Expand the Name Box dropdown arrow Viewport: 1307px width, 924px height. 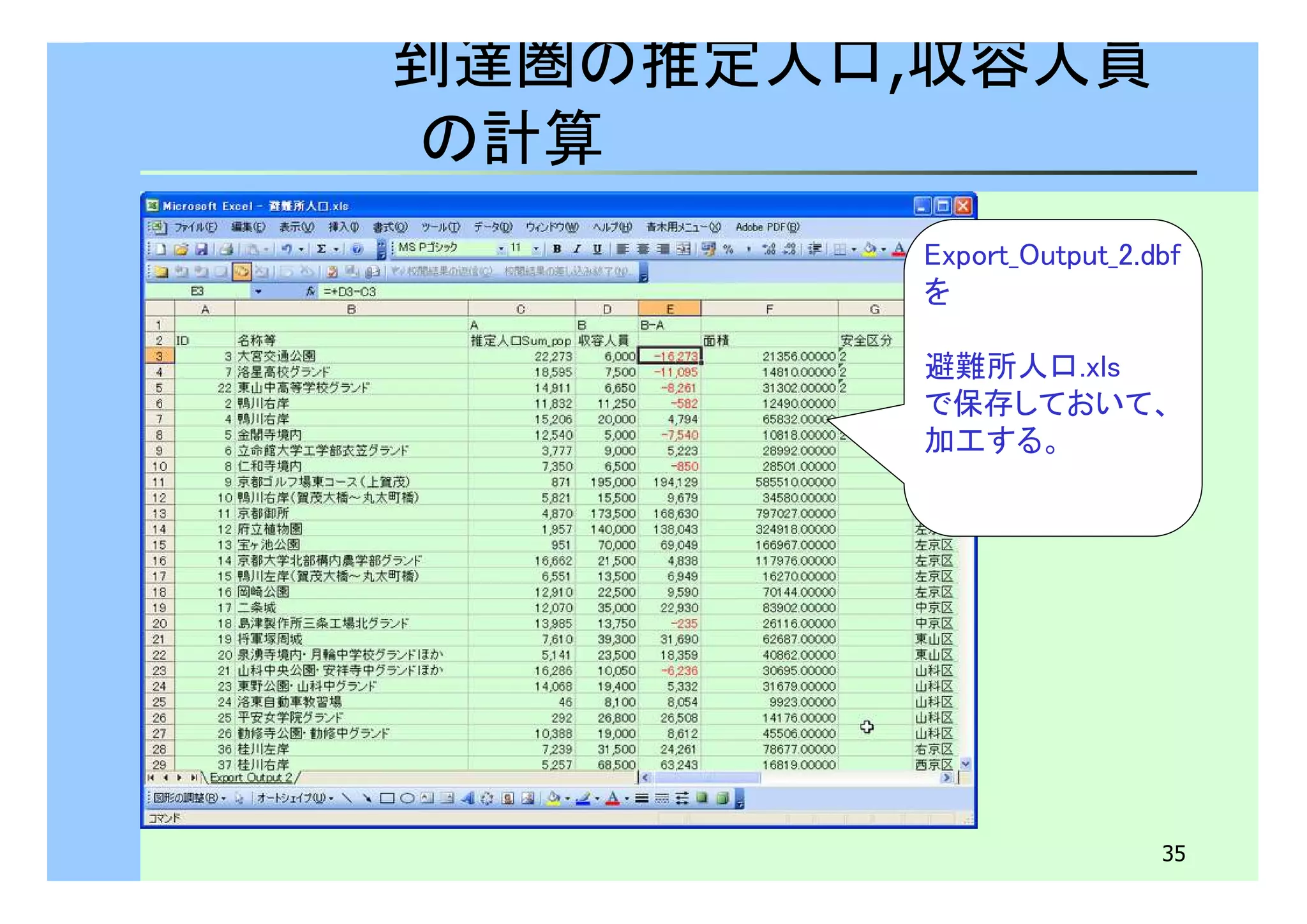point(258,292)
